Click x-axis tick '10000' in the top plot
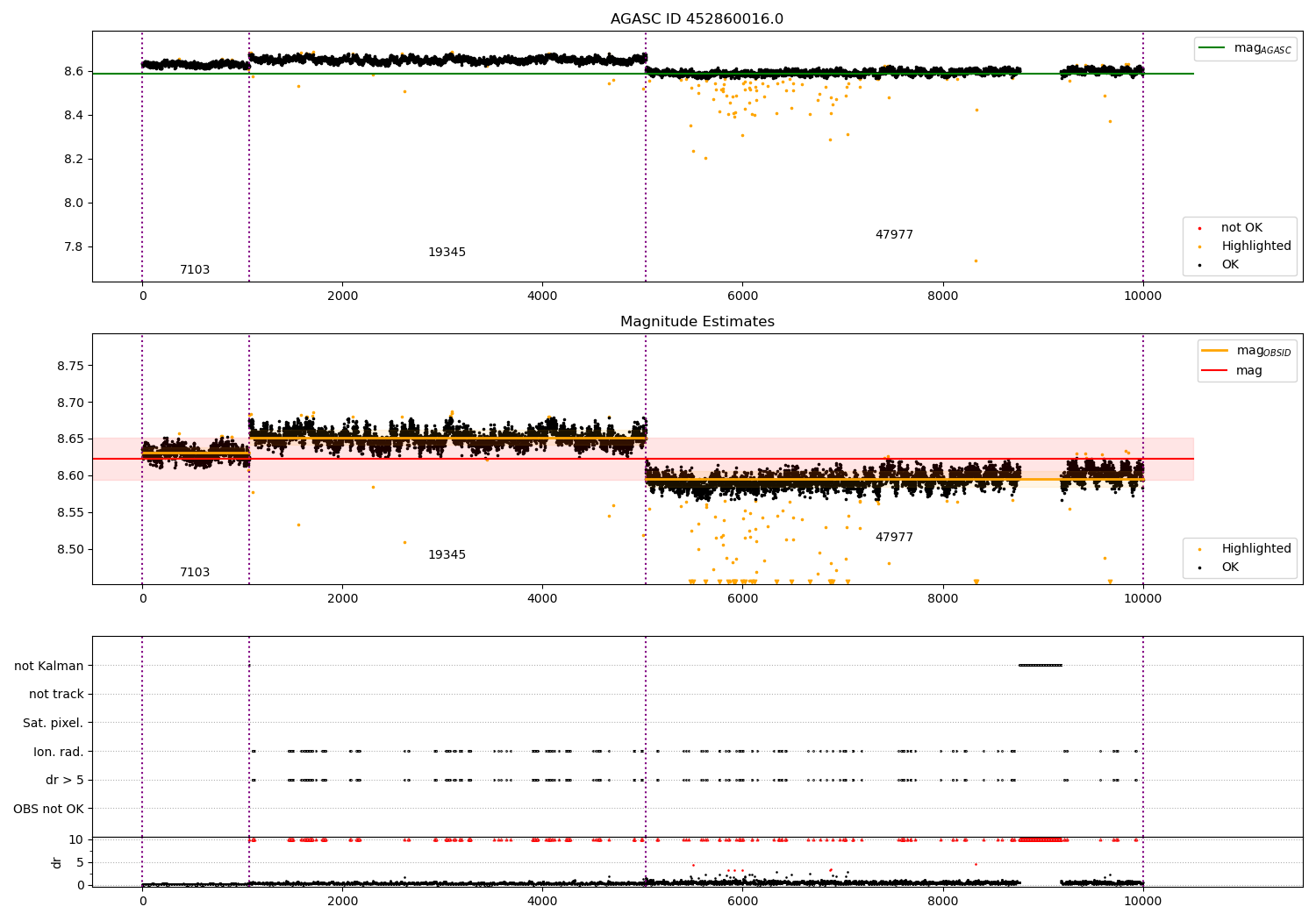The image size is (1316, 921). (1142, 296)
